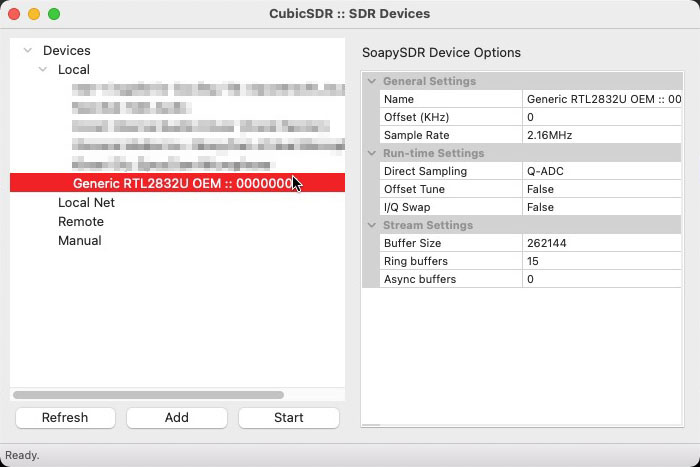700x467 pixels.
Task: Click the Devices root label
Action: click(x=67, y=50)
